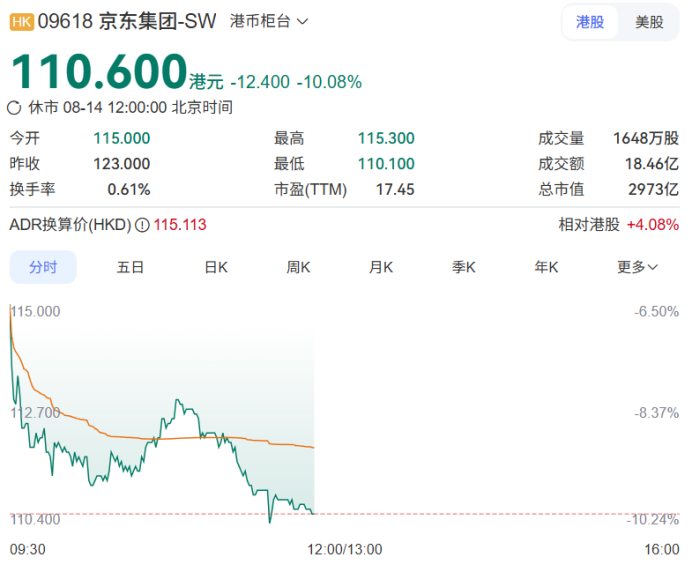Open the 港币柜台 dropdown

coord(269,21)
